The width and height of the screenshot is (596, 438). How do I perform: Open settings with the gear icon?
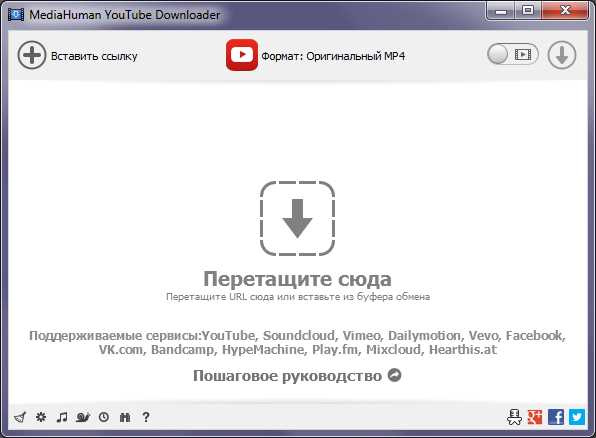click(41, 417)
